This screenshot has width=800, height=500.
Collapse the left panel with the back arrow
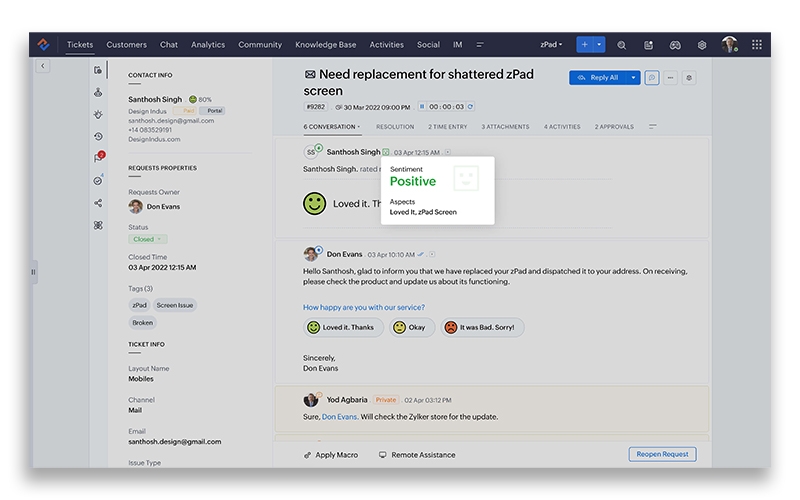click(43, 66)
